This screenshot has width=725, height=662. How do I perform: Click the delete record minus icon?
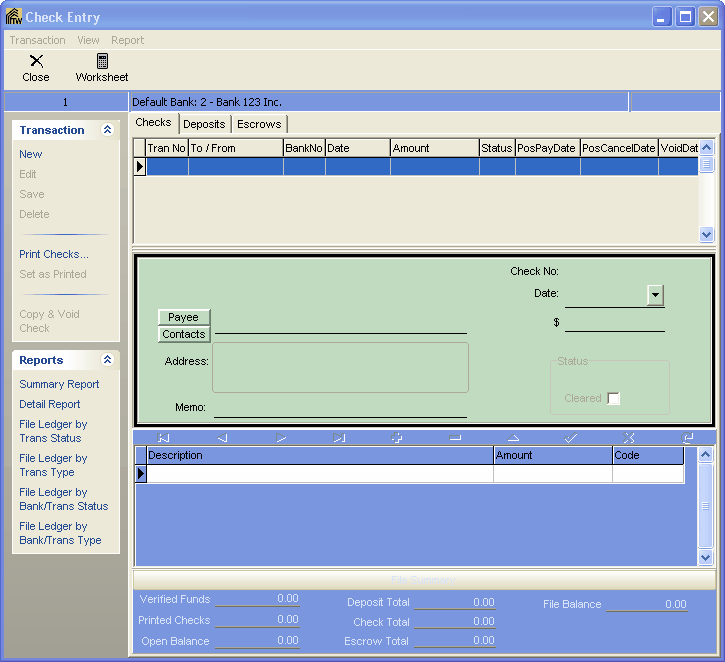pyautogui.click(x=455, y=438)
